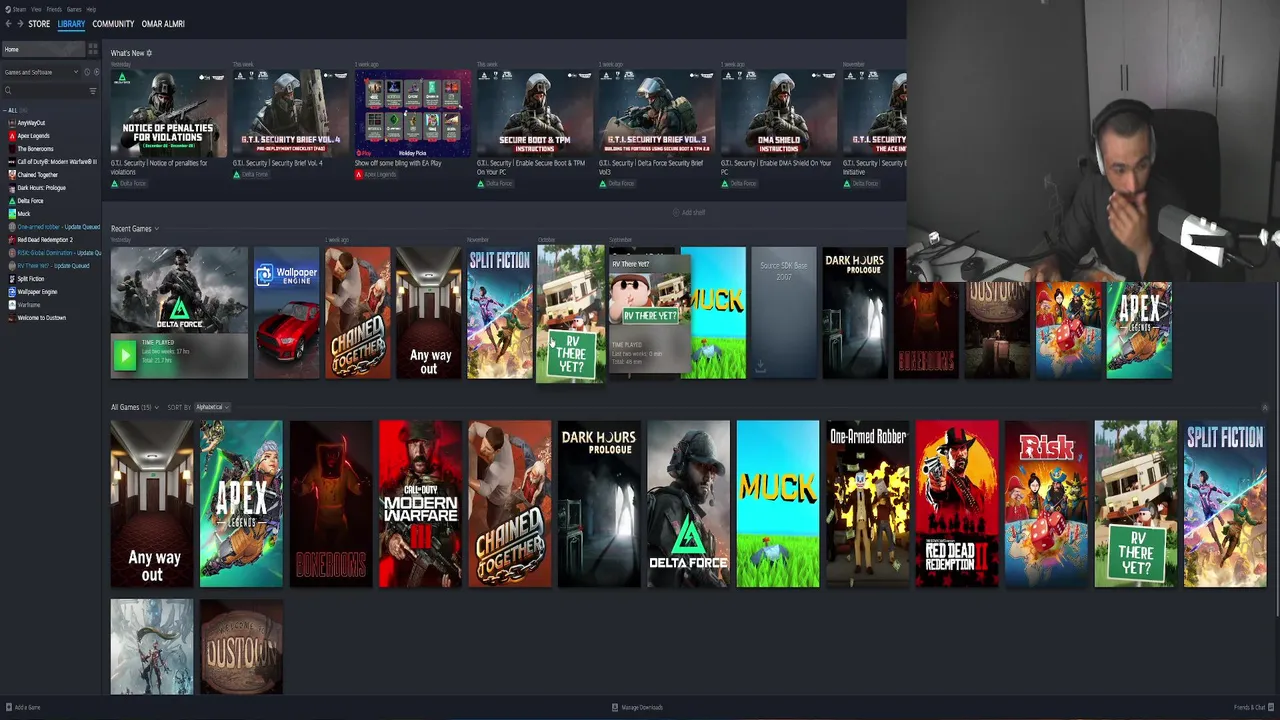
Task: Open One-Armed Robber cover in All Games
Action: tap(867, 503)
